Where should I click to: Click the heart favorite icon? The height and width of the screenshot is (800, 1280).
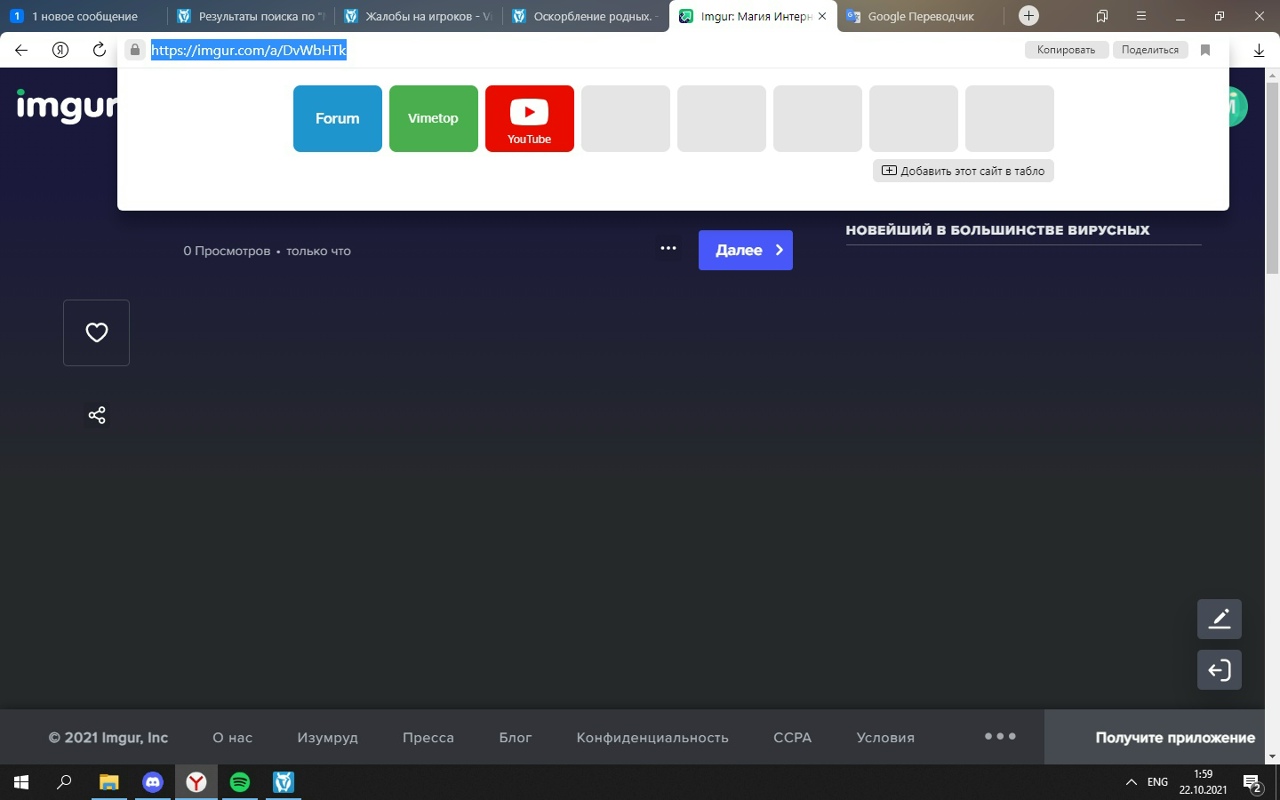click(x=96, y=333)
